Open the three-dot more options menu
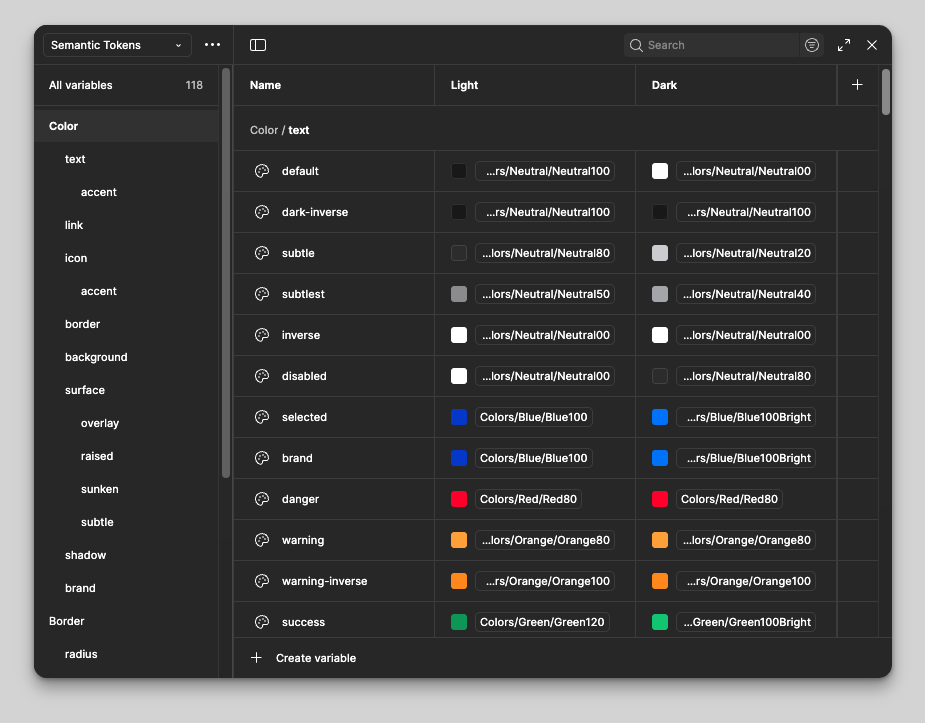The image size is (925, 723). [212, 45]
